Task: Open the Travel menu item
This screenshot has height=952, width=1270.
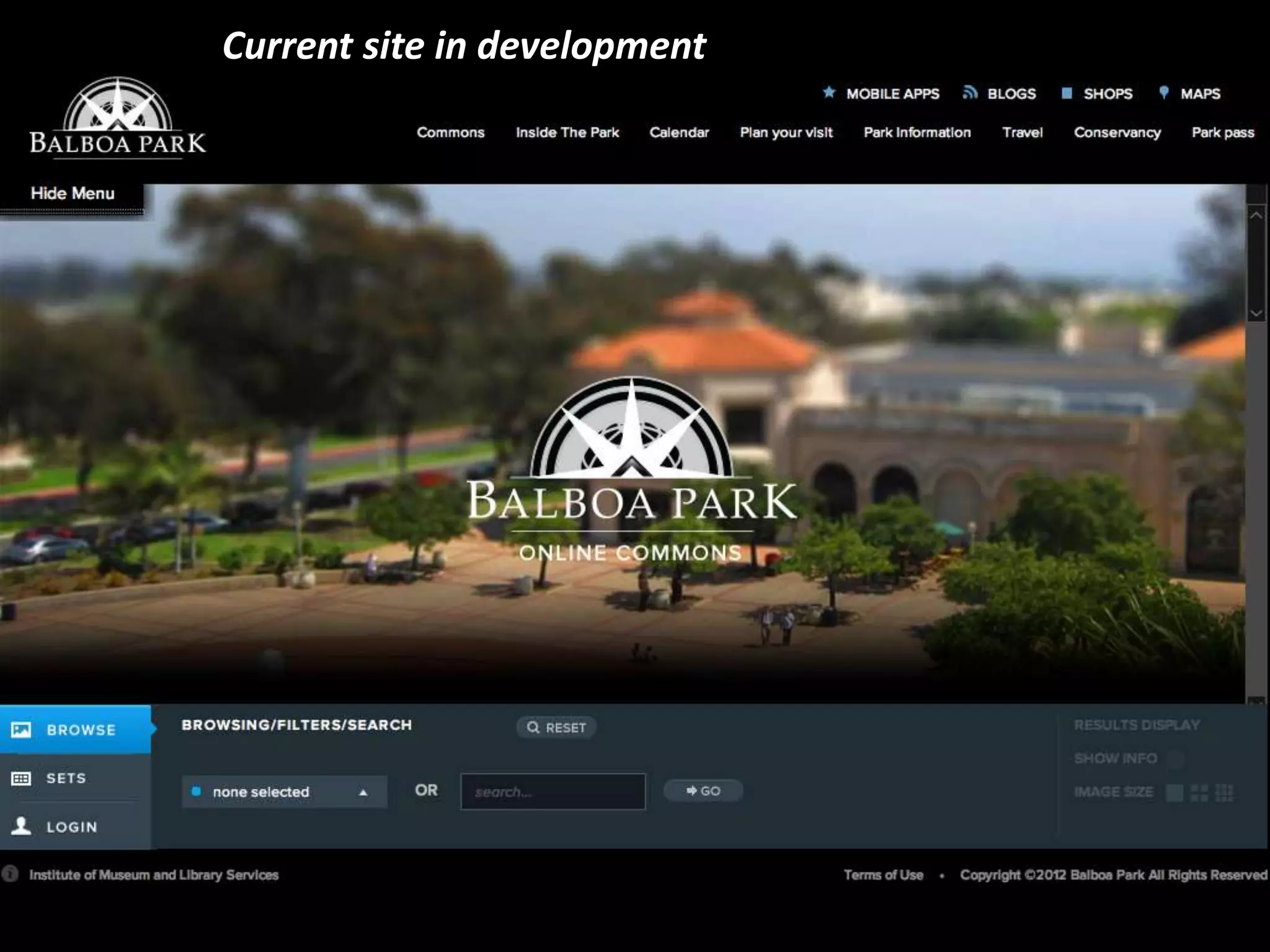Action: [1023, 133]
